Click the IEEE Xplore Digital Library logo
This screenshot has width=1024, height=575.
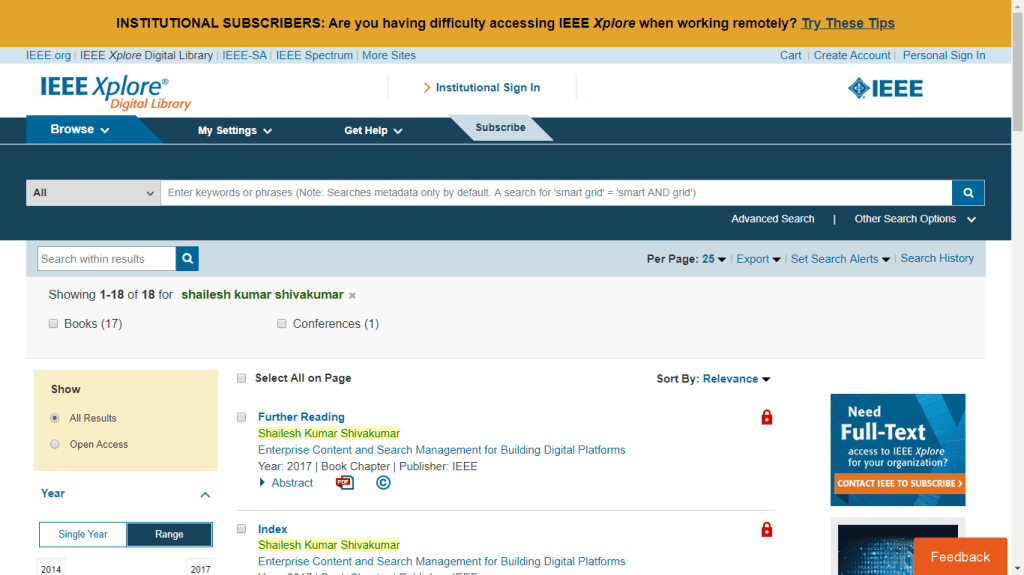pos(115,92)
